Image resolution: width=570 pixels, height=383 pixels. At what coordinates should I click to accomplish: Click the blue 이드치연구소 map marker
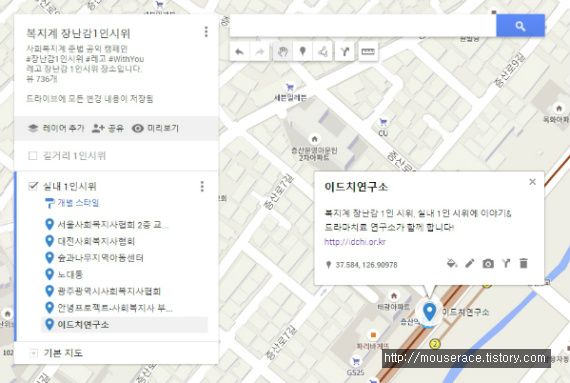[429, 313]
